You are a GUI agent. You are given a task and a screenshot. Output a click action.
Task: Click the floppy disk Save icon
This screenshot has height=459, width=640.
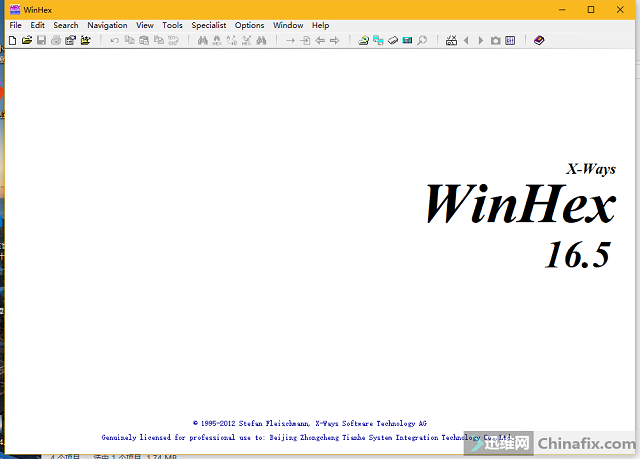click(x=41, y=40)
